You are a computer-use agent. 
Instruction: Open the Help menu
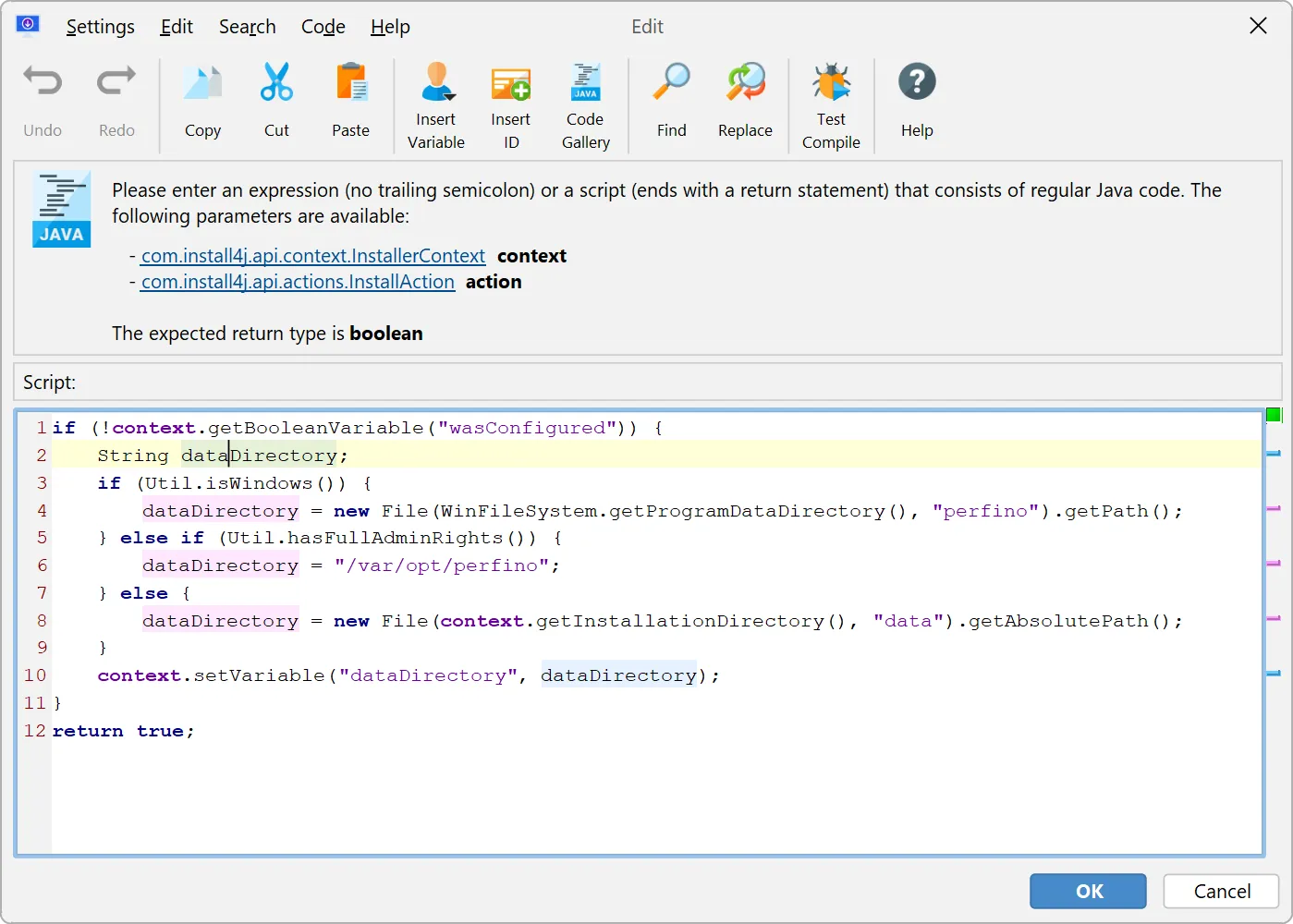(x=390, y=27)
